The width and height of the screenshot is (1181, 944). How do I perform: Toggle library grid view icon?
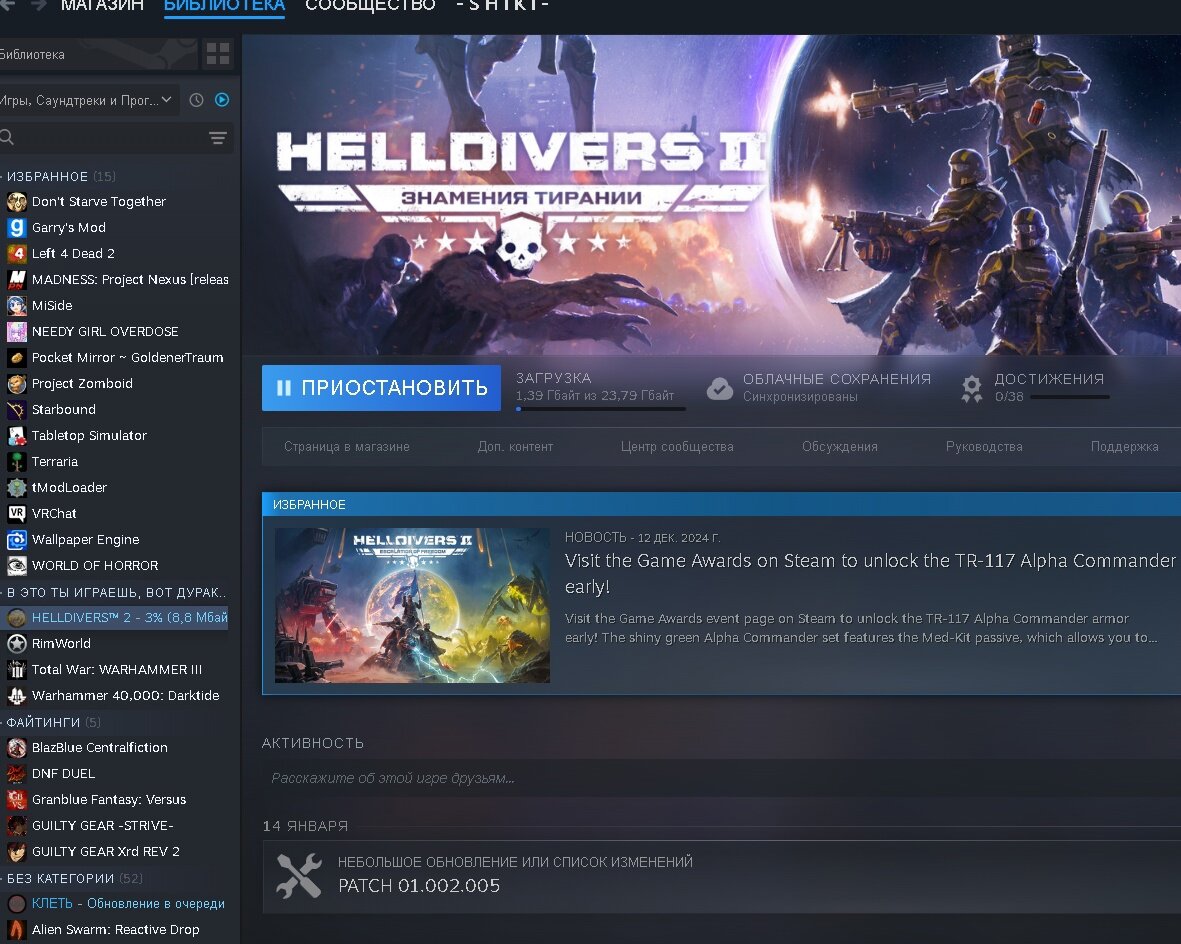218,53
